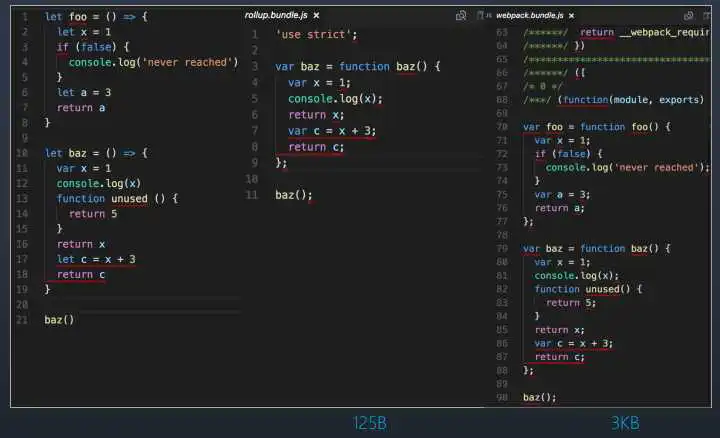This screenshot has width=720, height=438.
Task: Switch to the webpack.bundle.js tab
Action: tap(529, 16)
